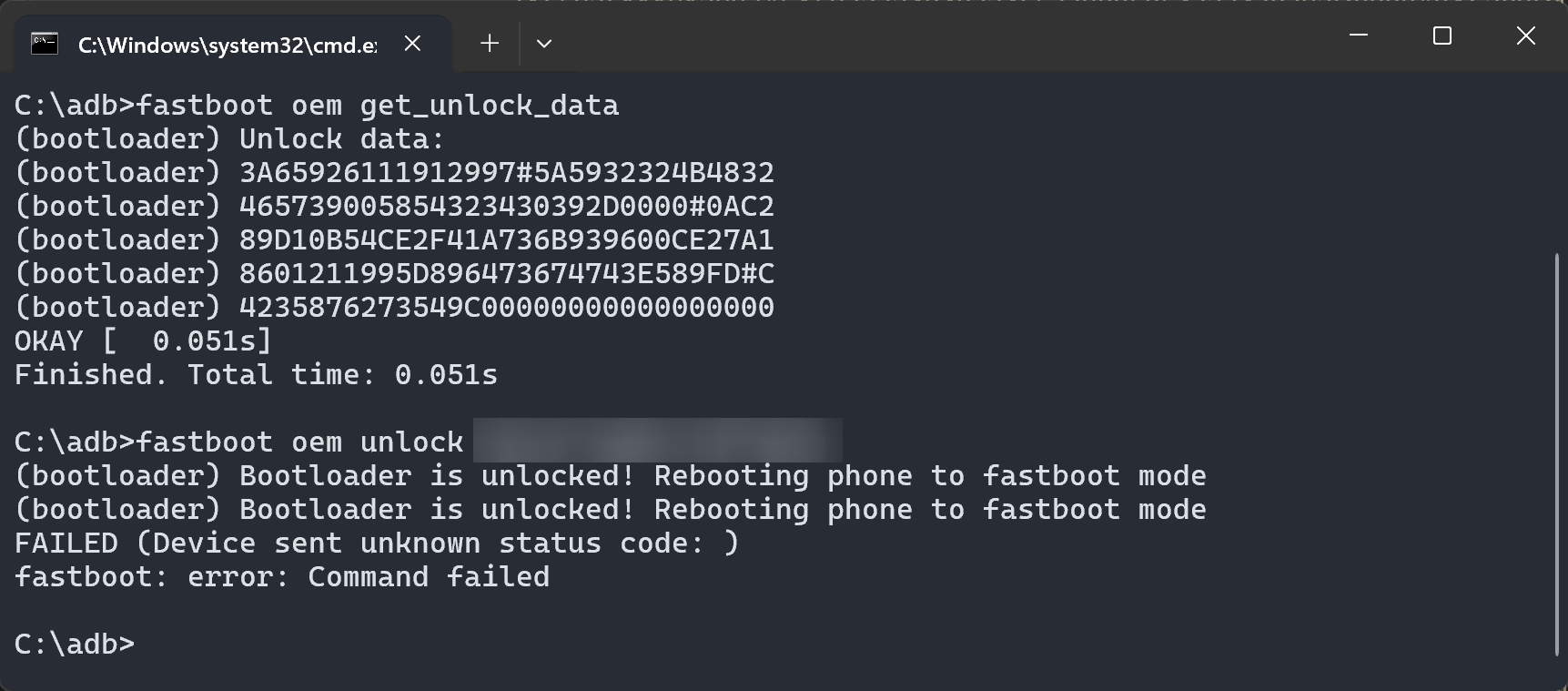Close the cmd.exe tab
The width and height of the screenshot is (1568, 691).
point(412,44)
